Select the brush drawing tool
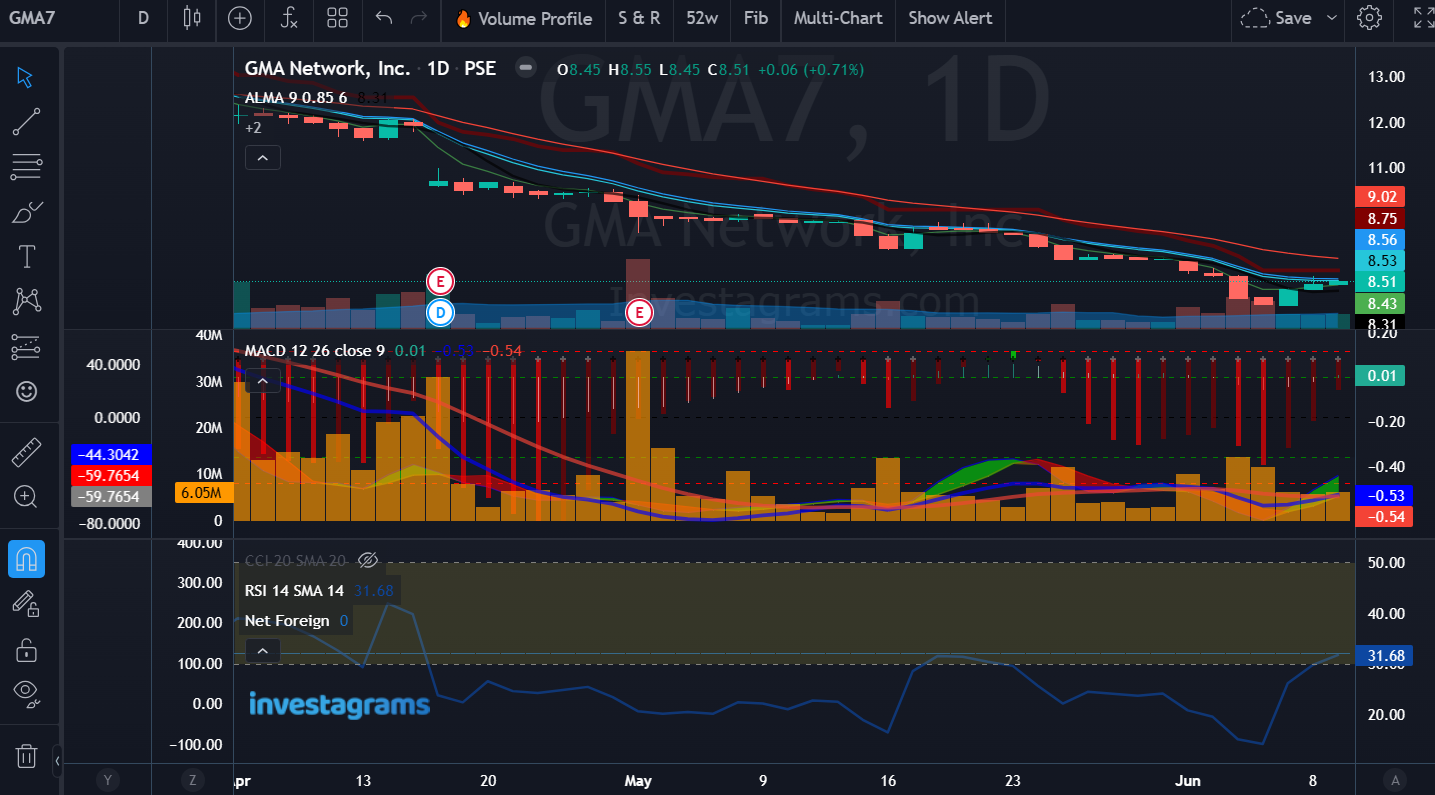Viewport: 1435px width, 795px height. coord(26,212)
